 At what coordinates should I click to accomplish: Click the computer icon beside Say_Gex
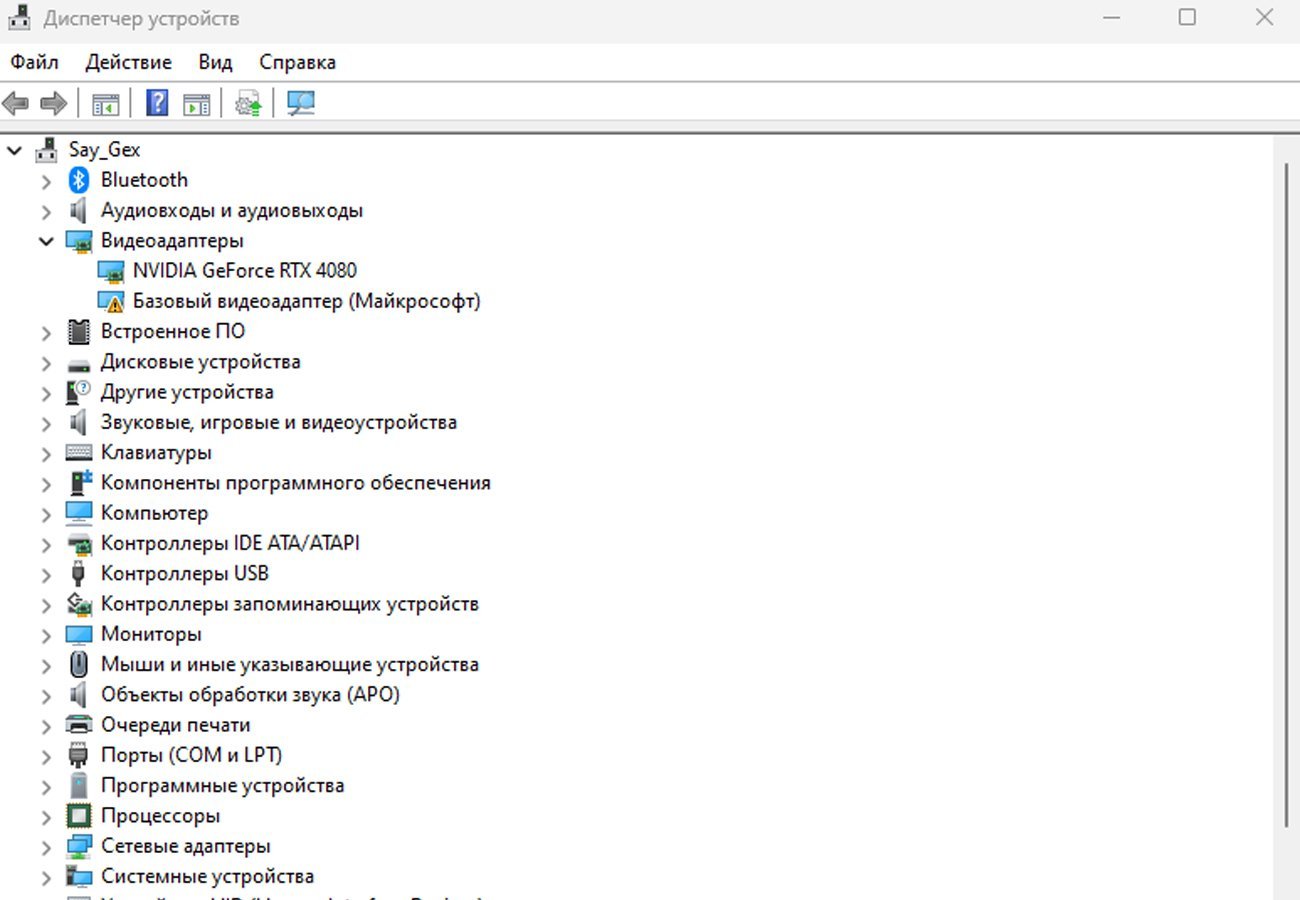(47, 150)
